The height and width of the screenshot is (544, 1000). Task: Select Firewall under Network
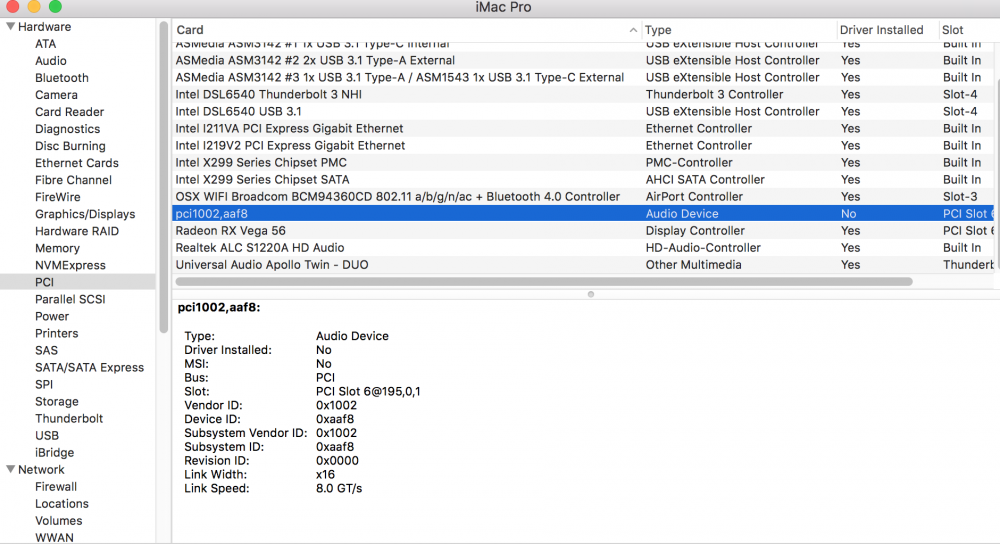click(x=56, y=487)
